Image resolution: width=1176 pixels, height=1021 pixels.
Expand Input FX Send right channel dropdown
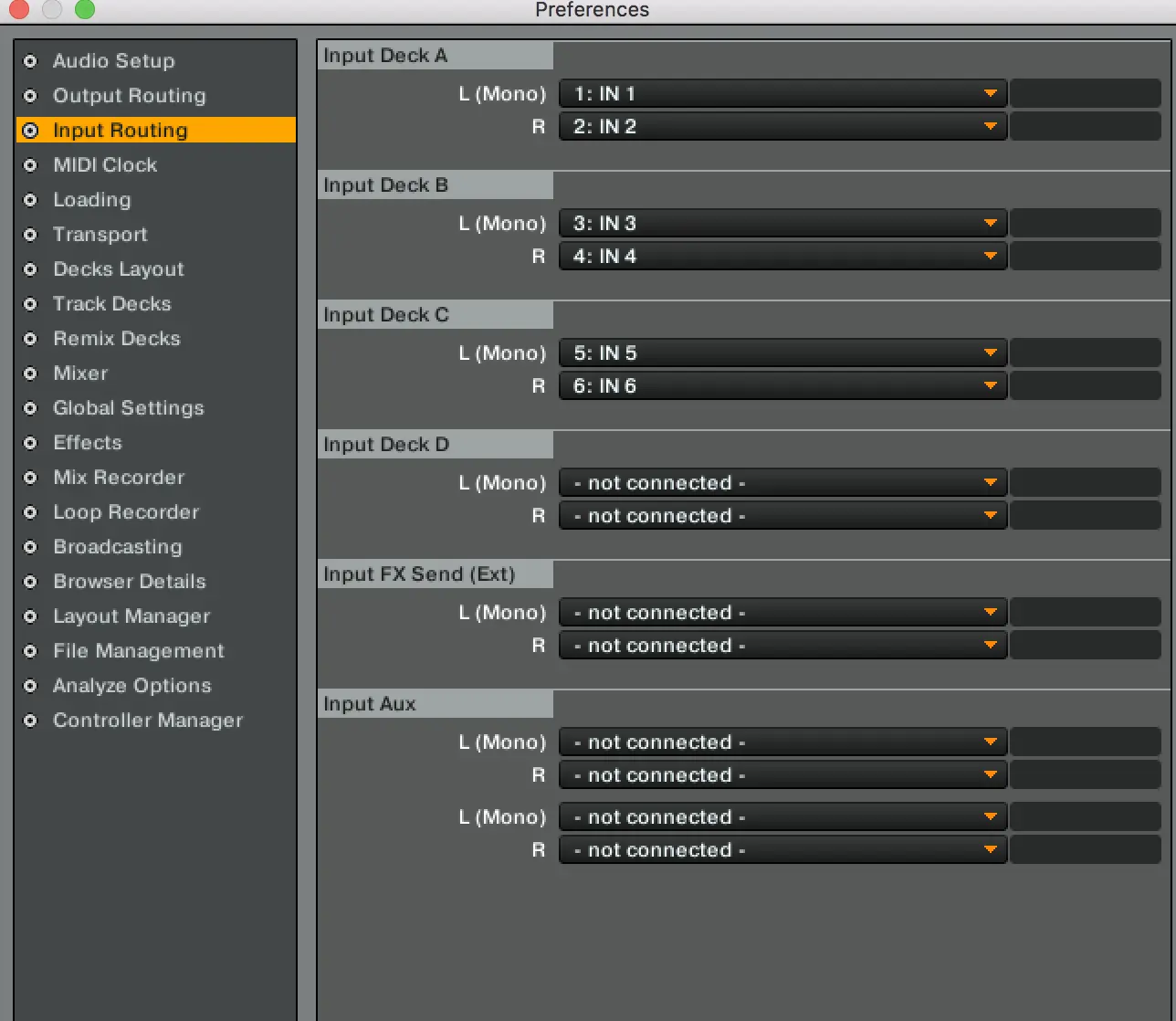pos(782,646)
